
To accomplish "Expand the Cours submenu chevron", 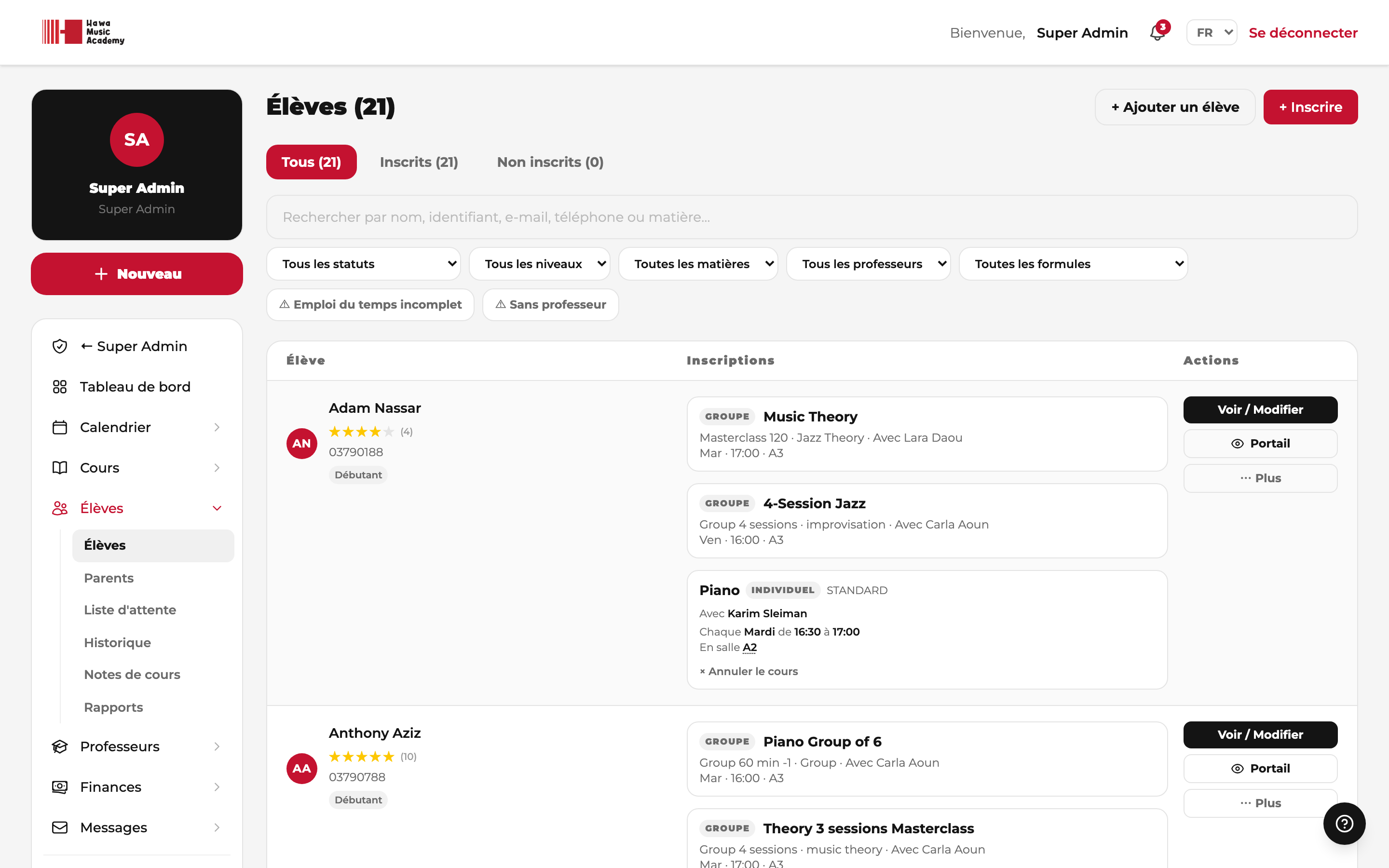I will tap(217, 468).
